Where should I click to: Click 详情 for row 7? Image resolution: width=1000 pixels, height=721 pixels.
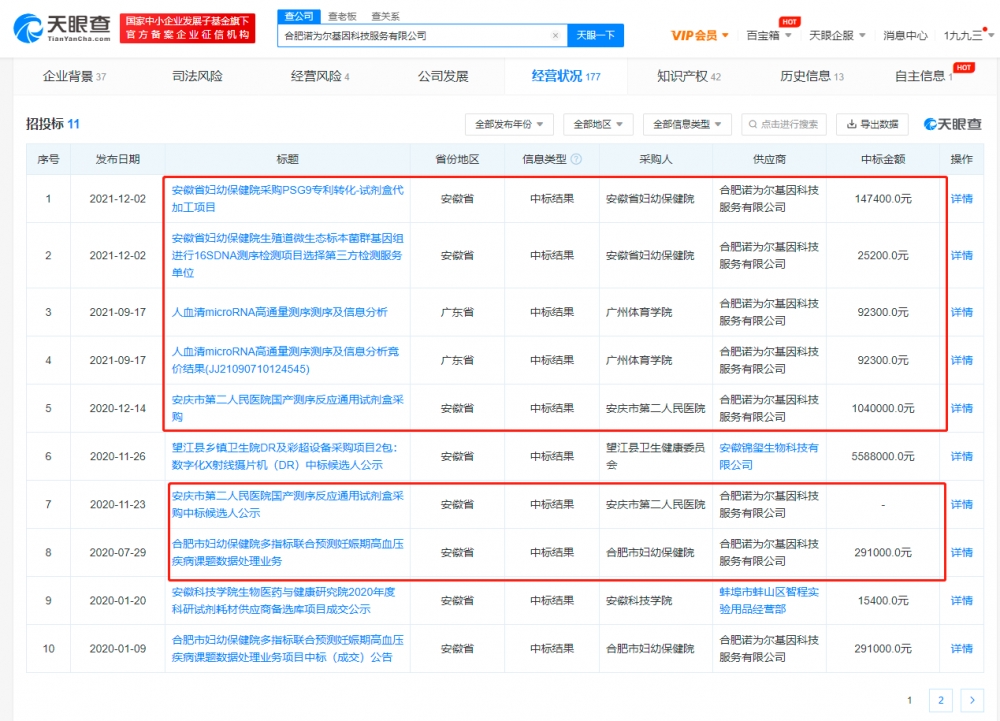[961, 504]
